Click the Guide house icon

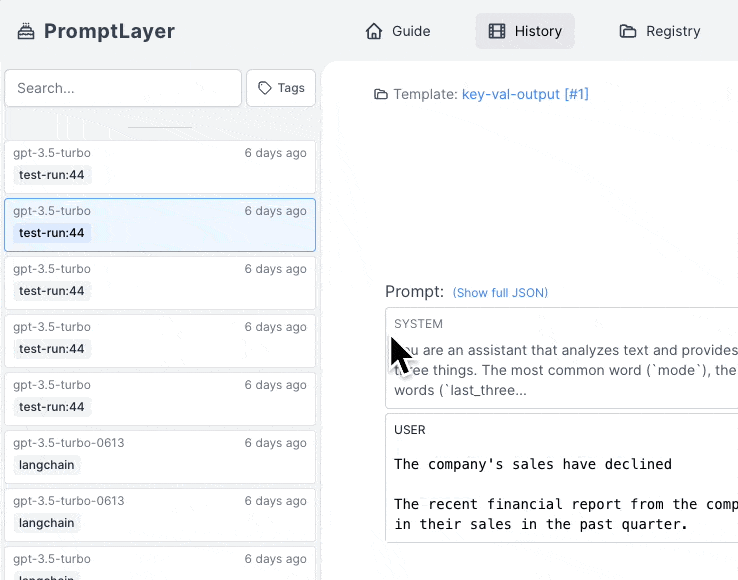pos(374,31)
